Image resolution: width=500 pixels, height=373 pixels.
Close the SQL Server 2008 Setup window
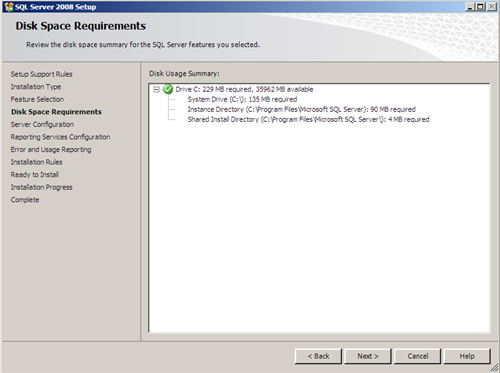[491, 7]
